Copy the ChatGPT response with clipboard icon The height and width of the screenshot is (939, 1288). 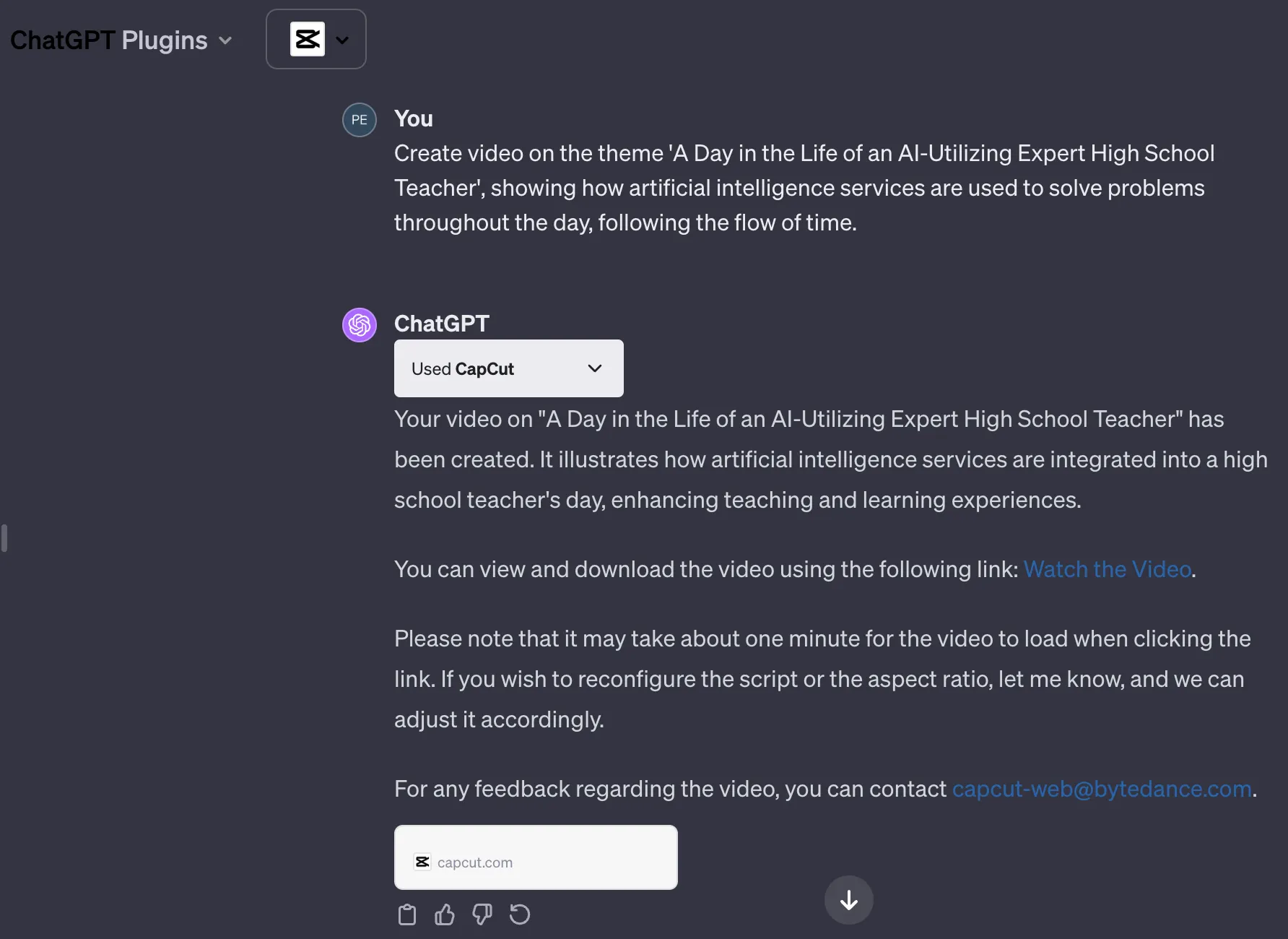click(x=407, y=914)
